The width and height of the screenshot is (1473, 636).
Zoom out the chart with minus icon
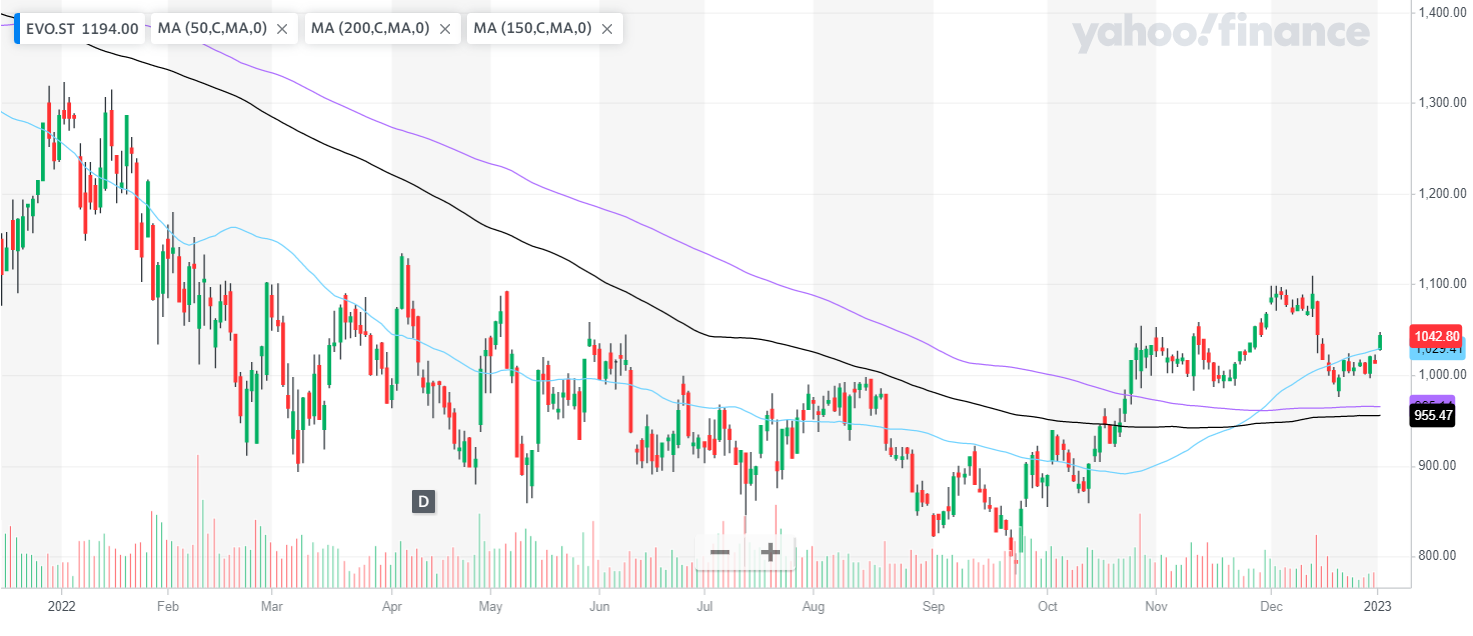coord(720,552)
